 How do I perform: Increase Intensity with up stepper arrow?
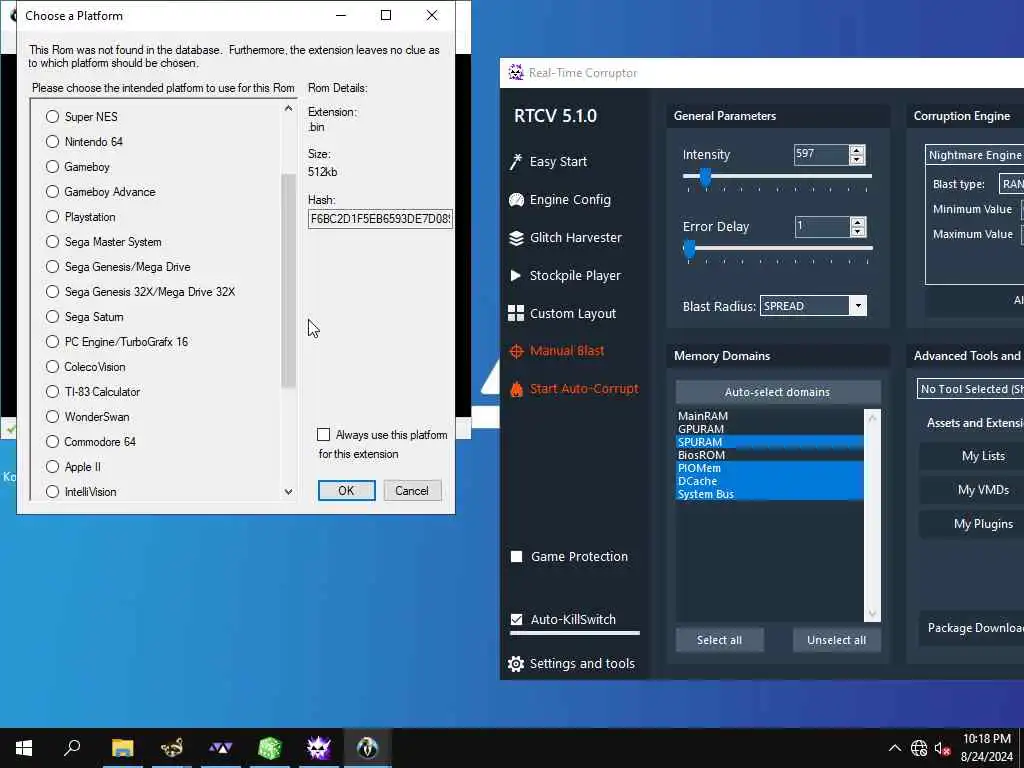pyautogui.click(x=857, y=150)
